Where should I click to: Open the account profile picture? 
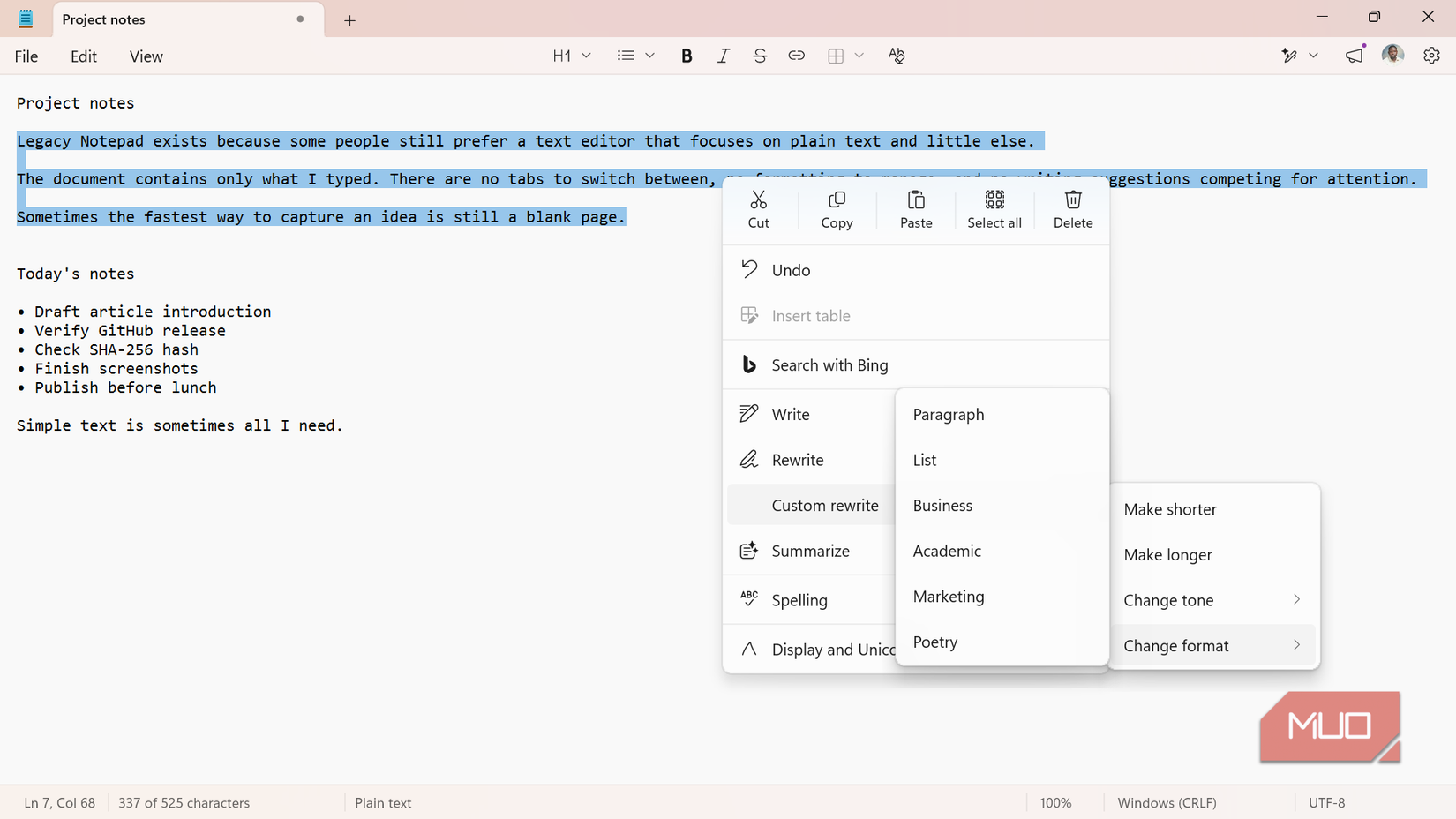(x=1393, y=55)
